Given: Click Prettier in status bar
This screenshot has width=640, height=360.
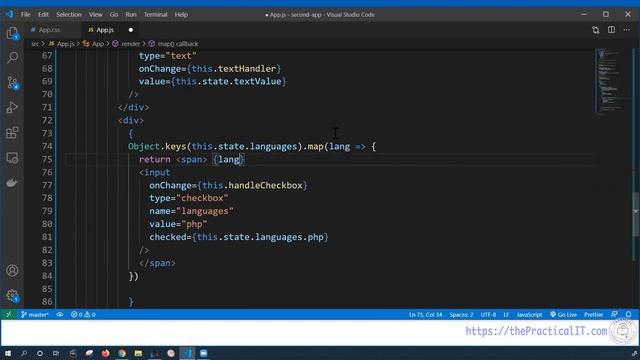Looking at the screenshot, I should click(593, 314).
